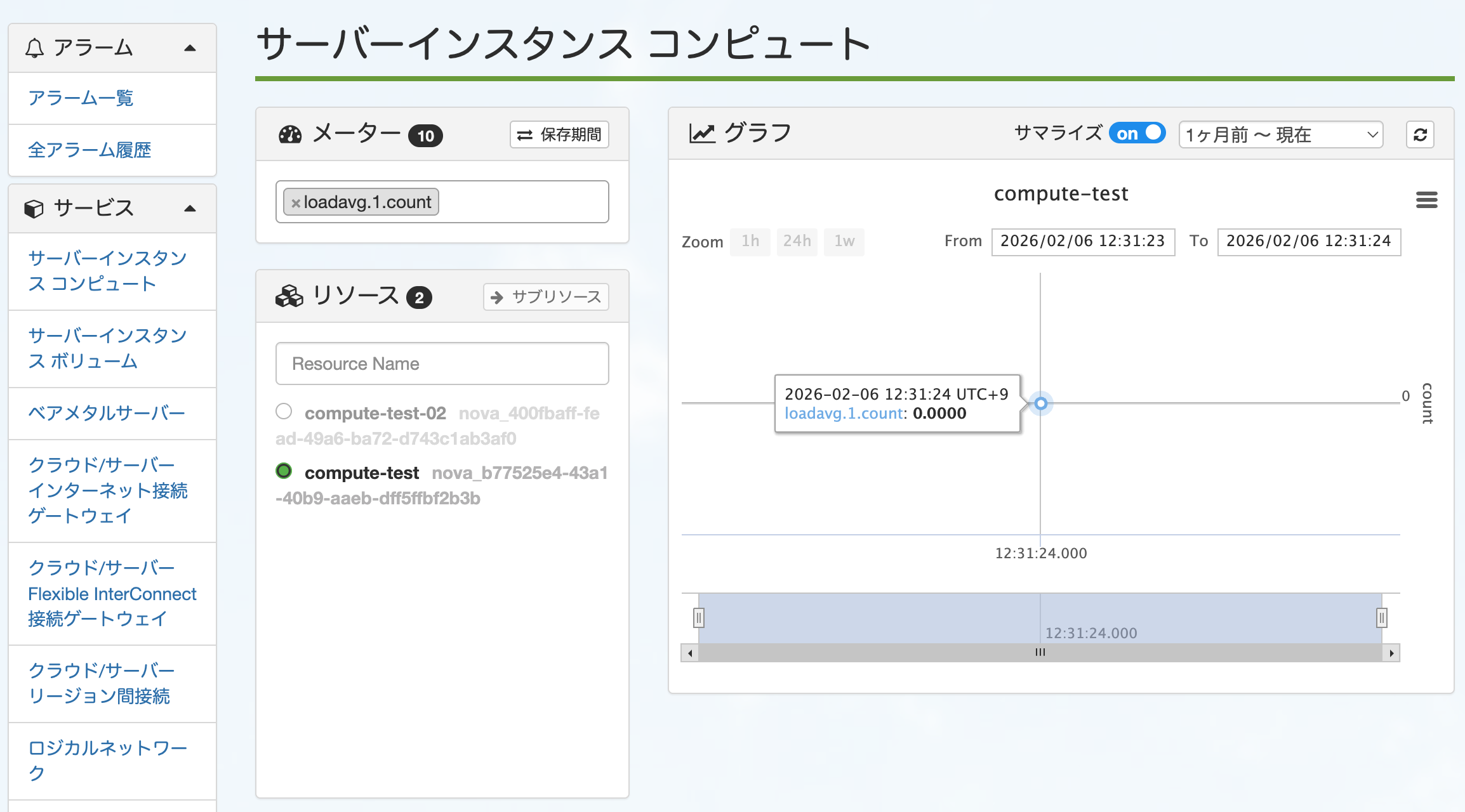
Task: Click the graph line-chart icon
Action: pyautogui.click(x=702, y=133)
